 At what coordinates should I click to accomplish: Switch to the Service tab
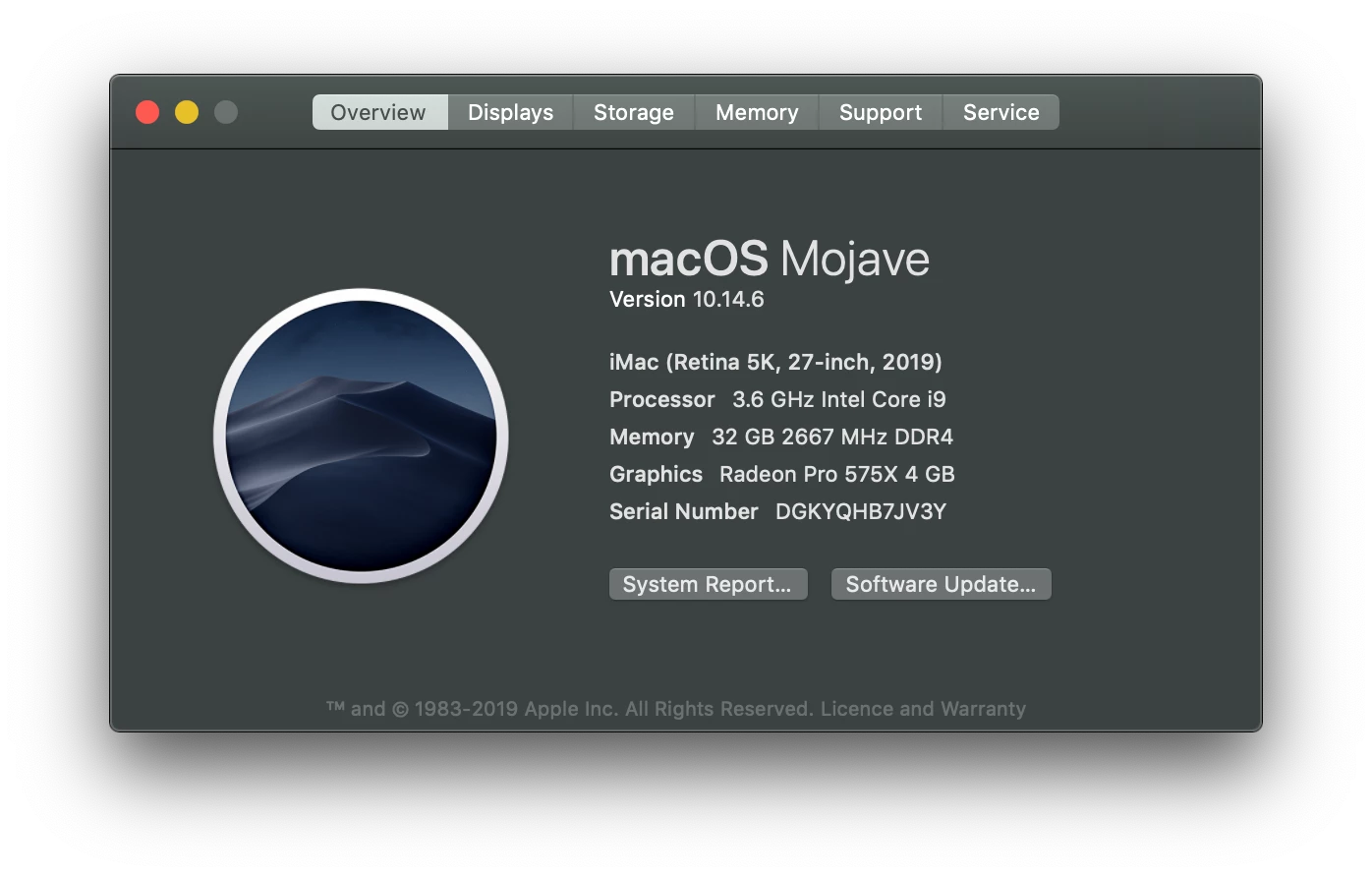(1000, 112)
